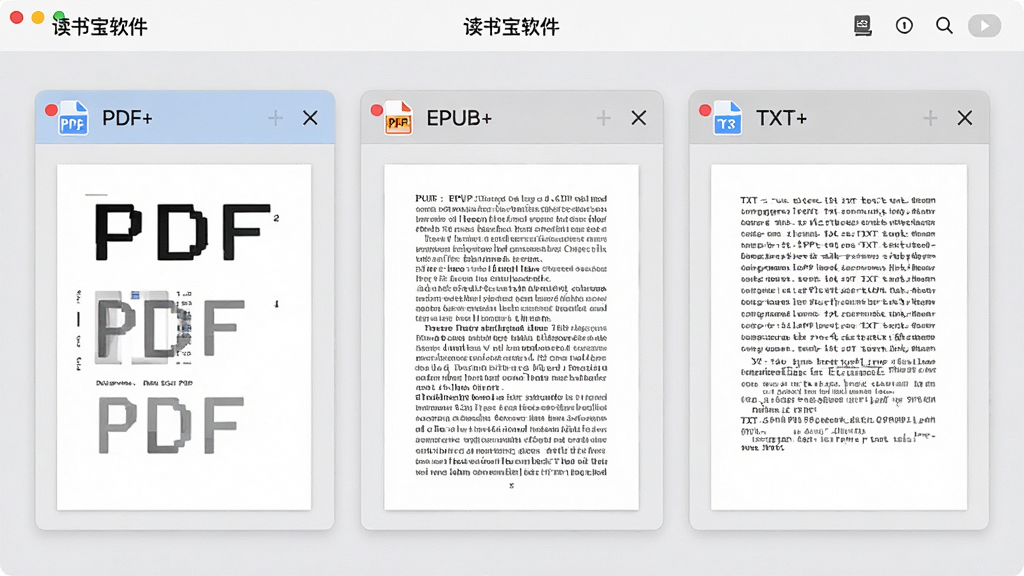This screenshot has height=576, width=1024.
Task: Select the PDF+ card title
Action: point(127,118)
